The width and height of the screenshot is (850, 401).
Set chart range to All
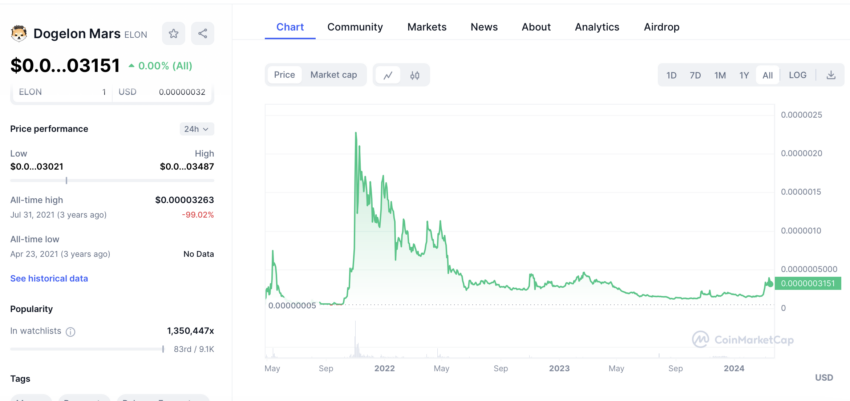768,75
